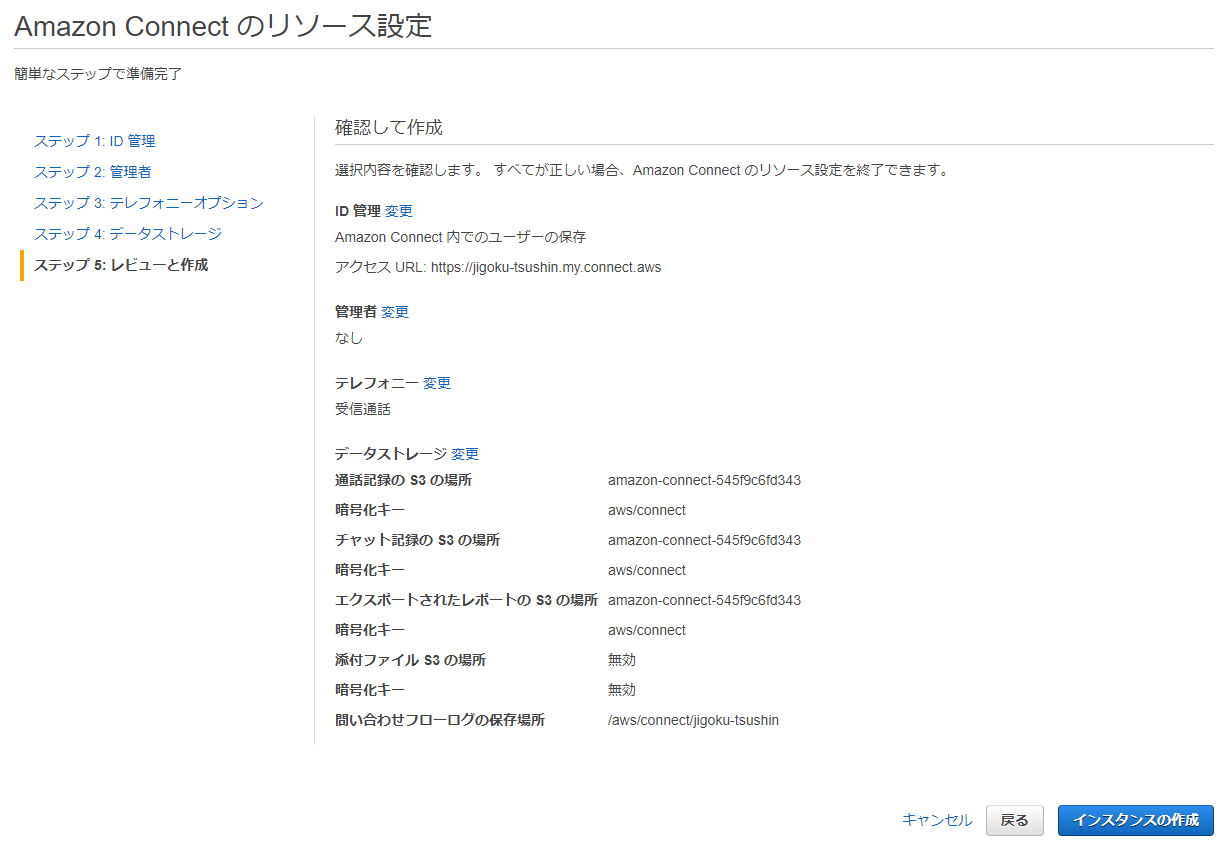This screenshot has width=1226, height=857.
Task: Open ステップ 2: 管理者 step
Action: (x=92, y=172)
